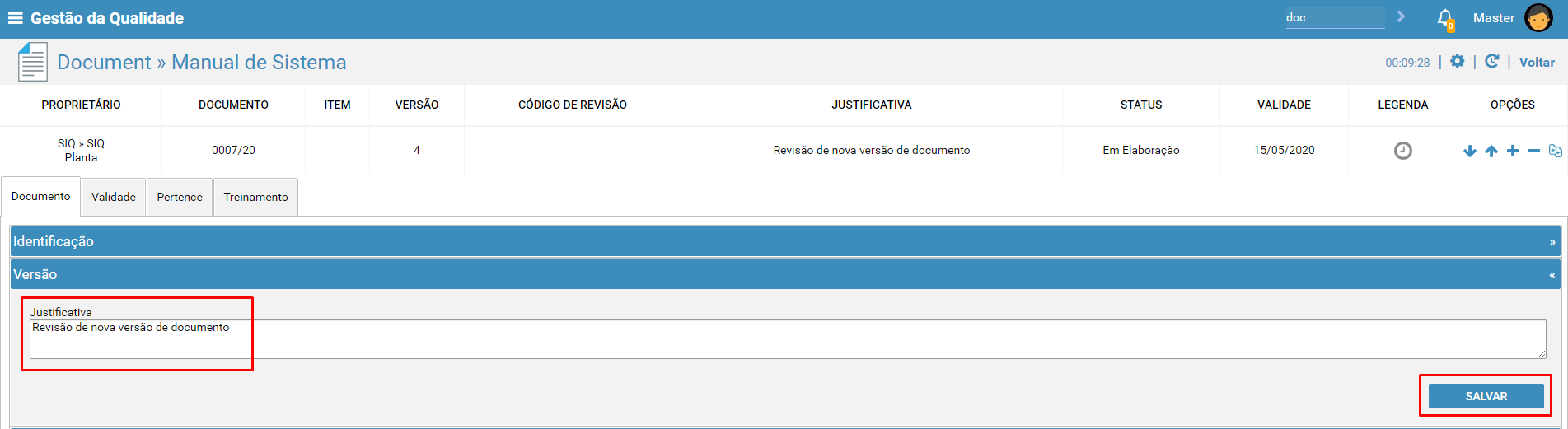Viewport: 1568px width, 429px height.
Task: Click the 'Em Elaboração' status cell
Action: pos(1141,150)
